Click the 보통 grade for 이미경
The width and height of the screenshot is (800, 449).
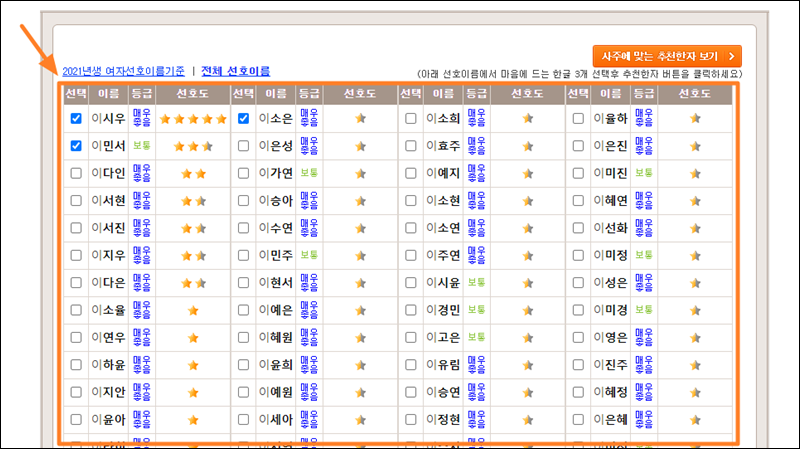[x=644, y=310]
